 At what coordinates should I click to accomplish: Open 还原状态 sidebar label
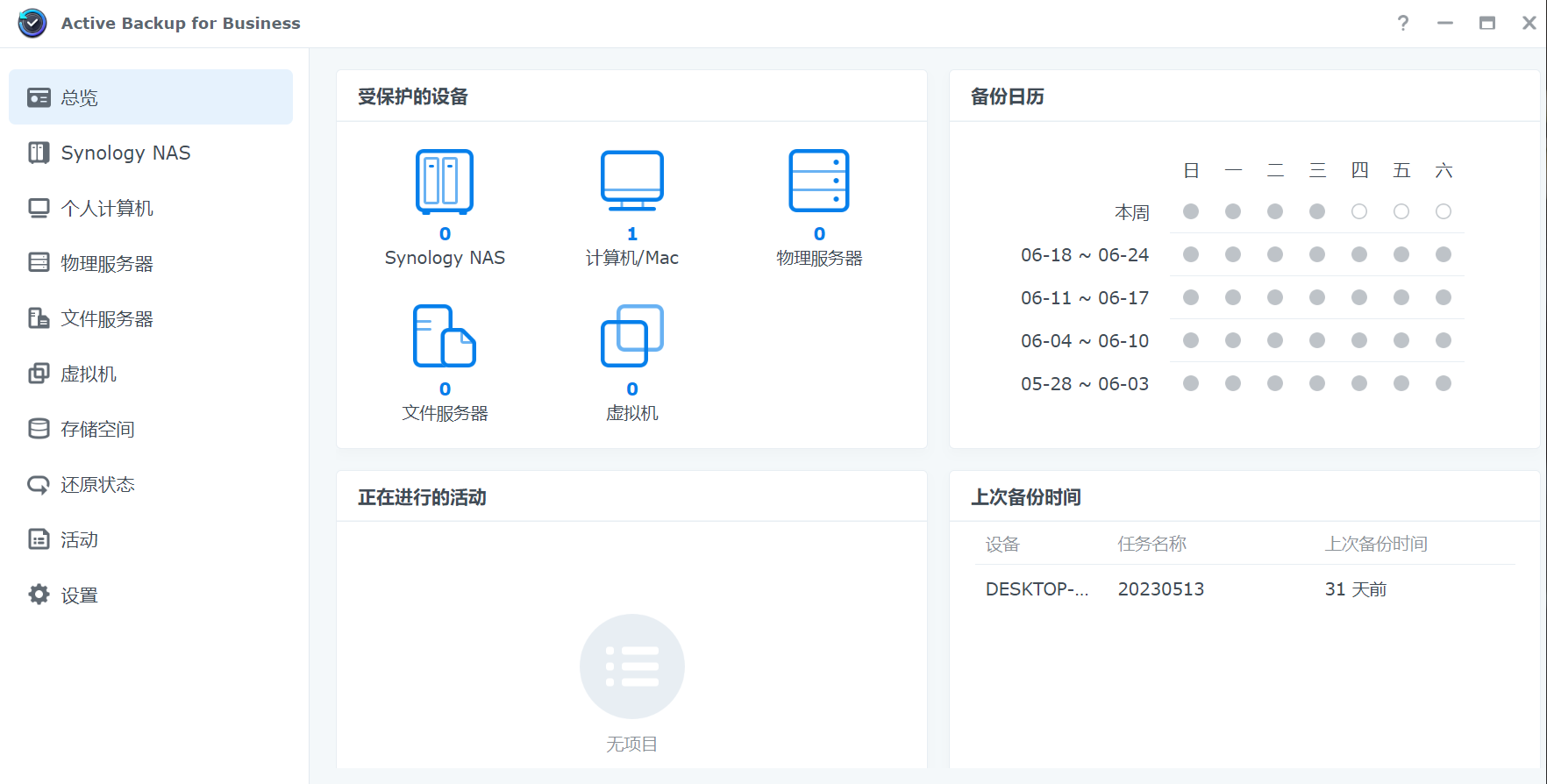click(97, 485)
